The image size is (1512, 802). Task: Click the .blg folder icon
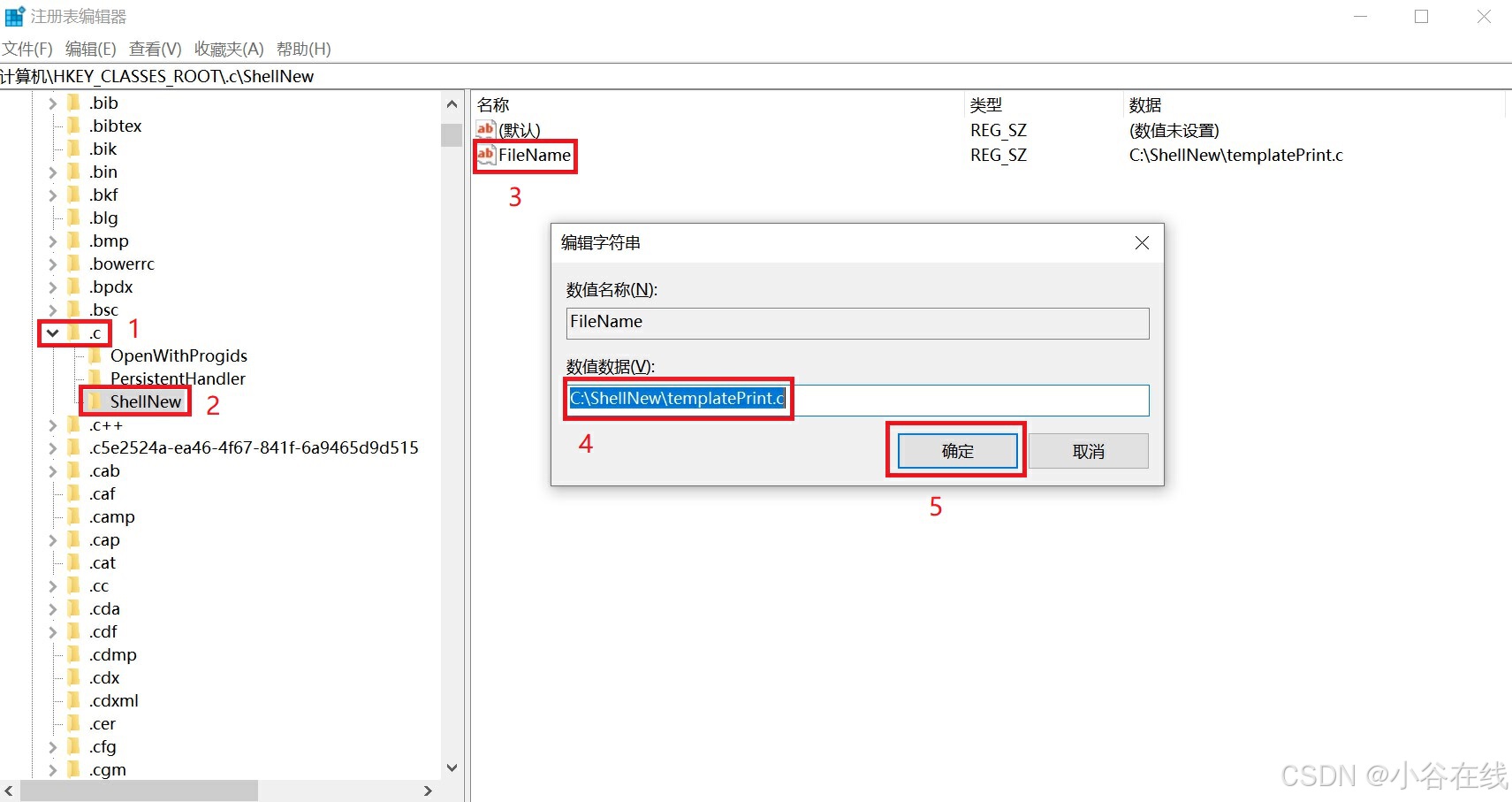[x=74, y=218]
